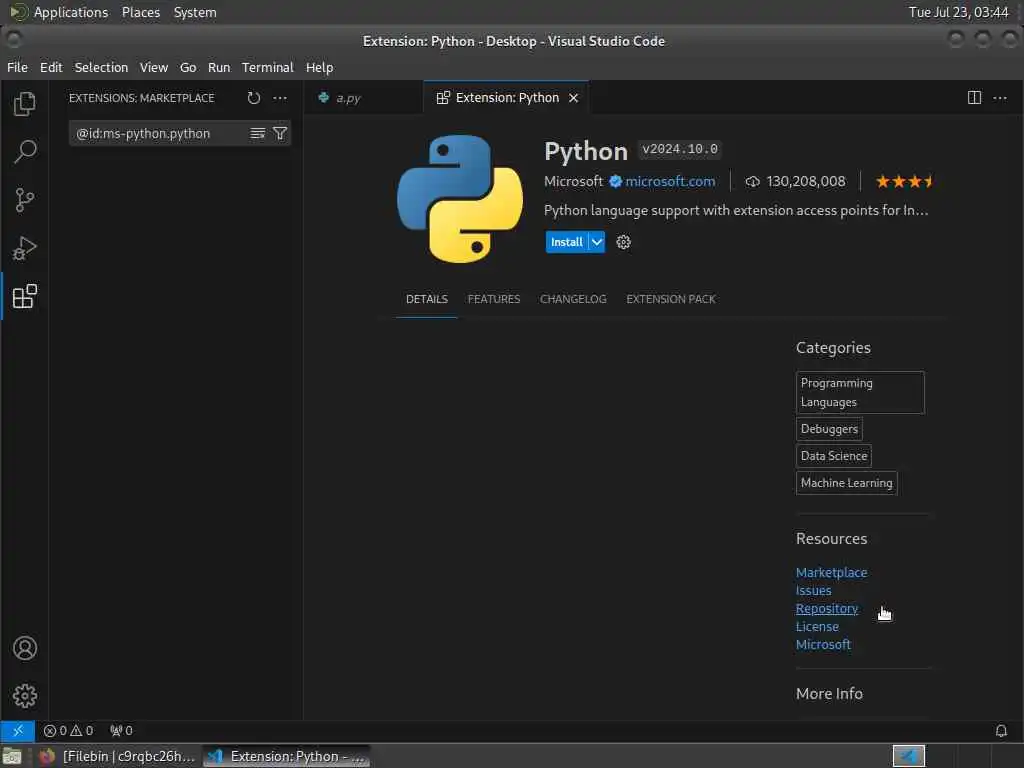This screenshot has width=1024, height=768.
Task: Open notifications bell in status bar
Action: pyautogui.click(x=1000, y=730)
